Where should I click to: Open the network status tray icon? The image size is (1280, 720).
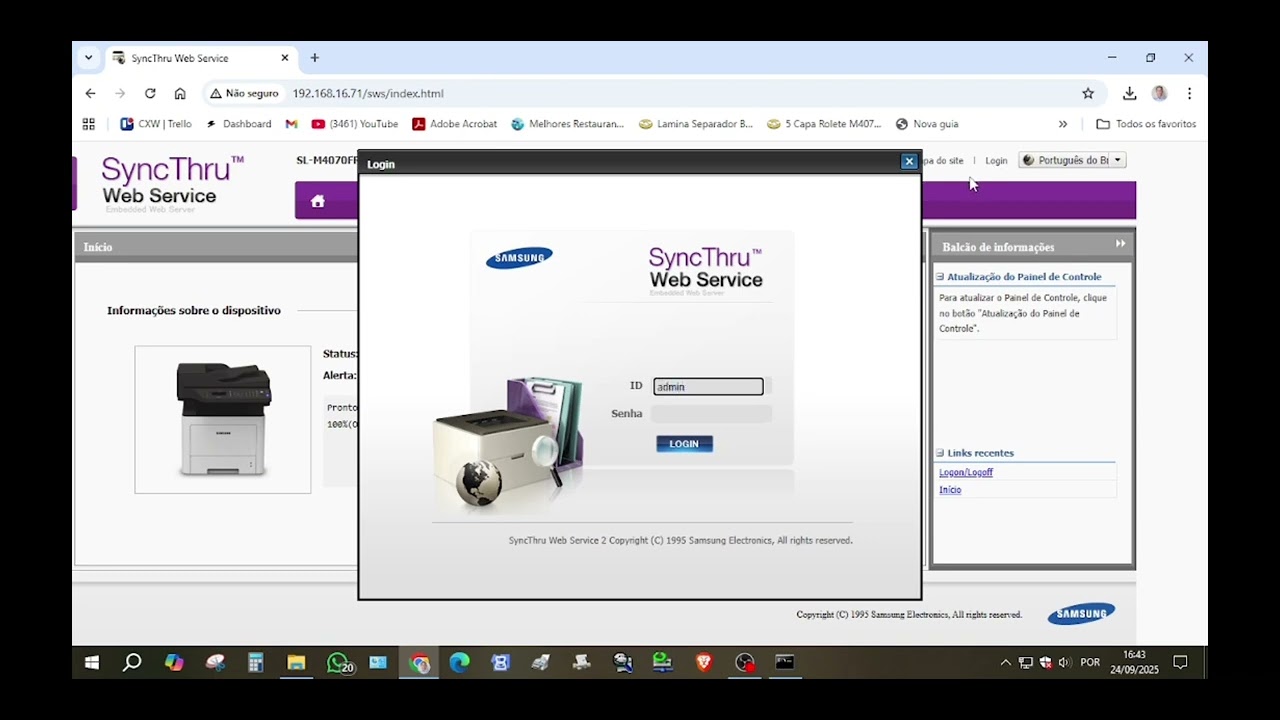pos(1025,662)
